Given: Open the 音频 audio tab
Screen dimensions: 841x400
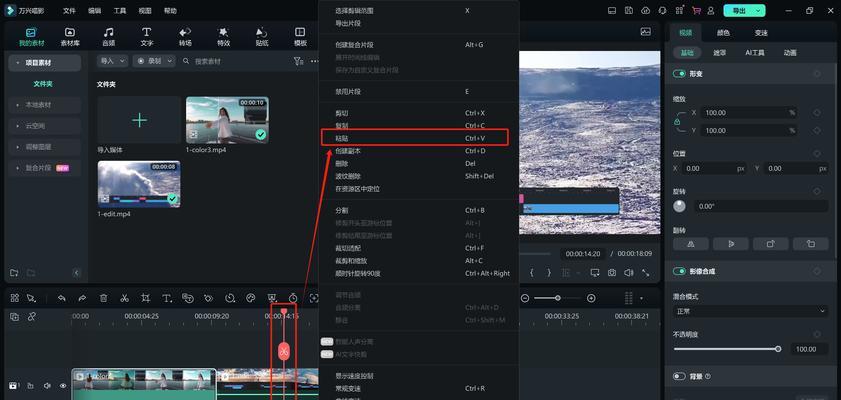Looking at the screenshot, I should pos(108,36).
